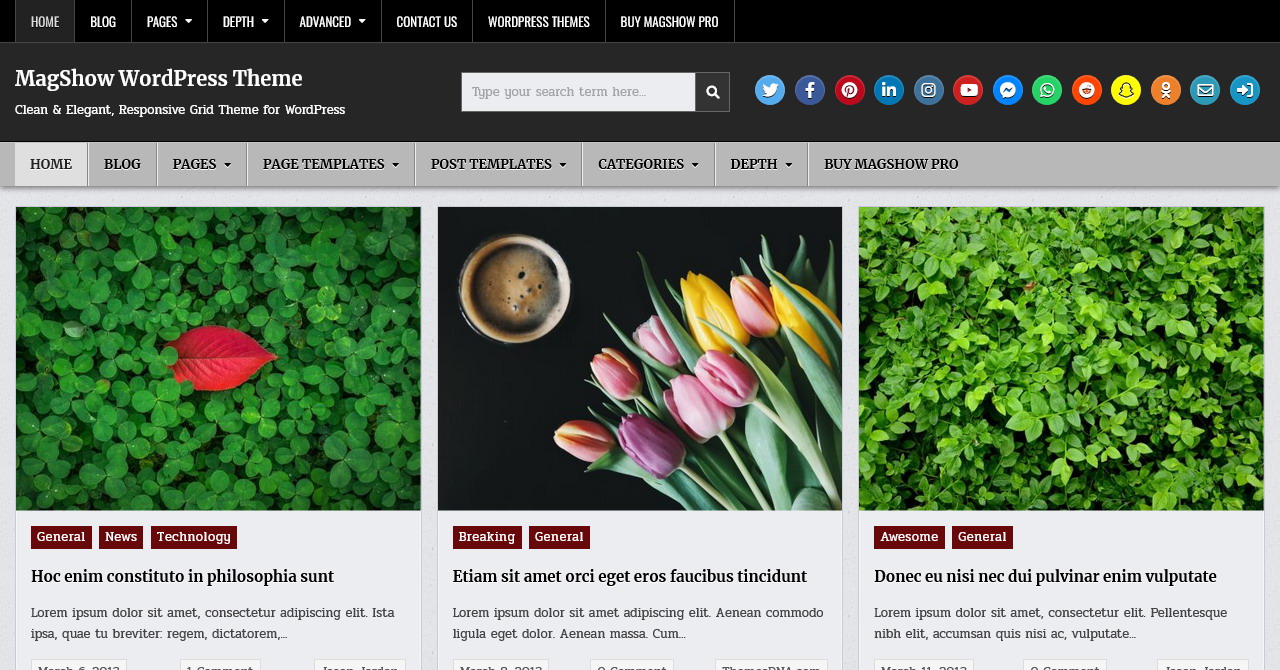Open the red leaf on clover thumbnail
Viewport: 1280px width, 670px height.
point(218,359)
